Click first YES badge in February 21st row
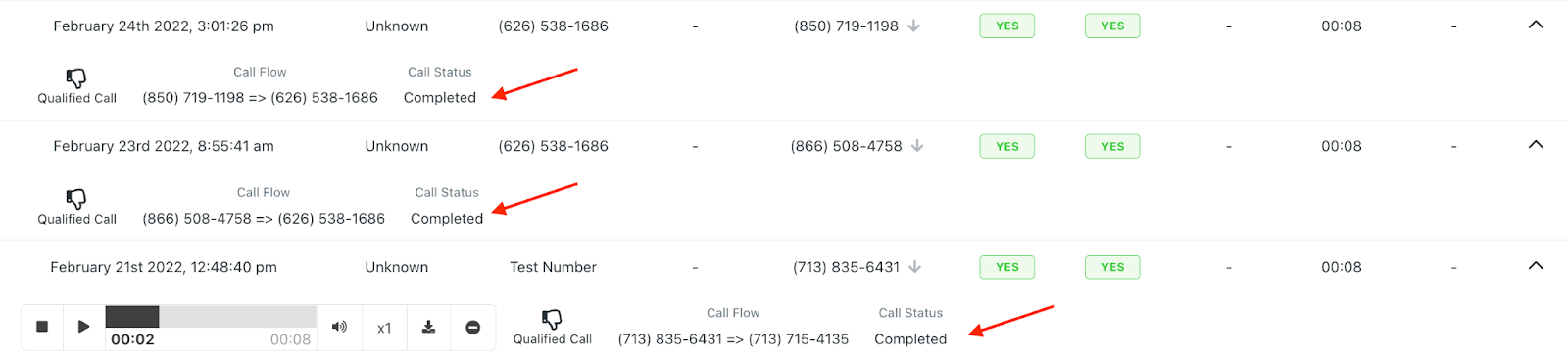Viewport: 1568px width, 360px height. pyautogui.click(x=1007, y=267)
